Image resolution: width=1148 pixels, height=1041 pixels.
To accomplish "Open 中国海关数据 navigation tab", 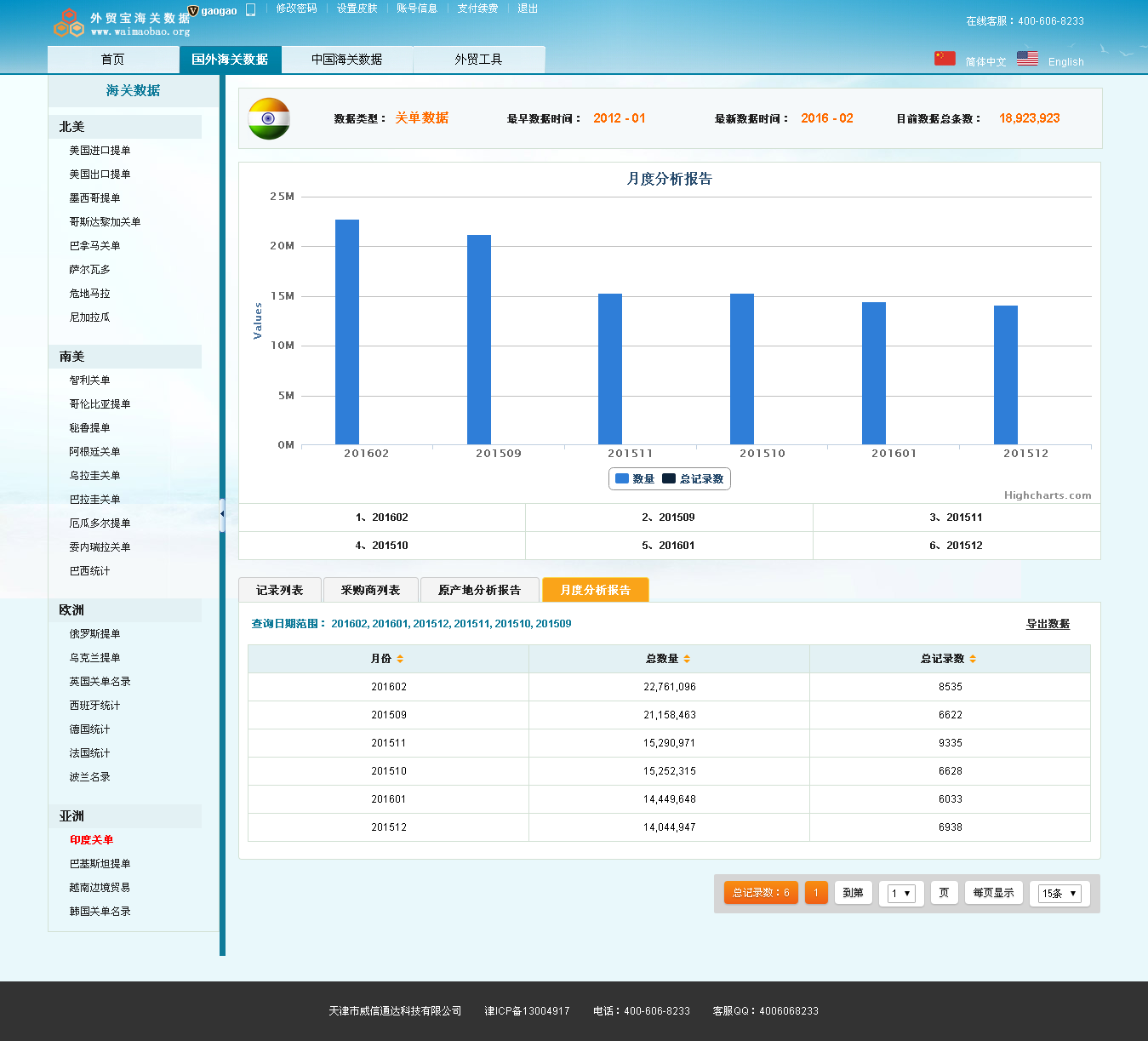I will coord(346,60).
